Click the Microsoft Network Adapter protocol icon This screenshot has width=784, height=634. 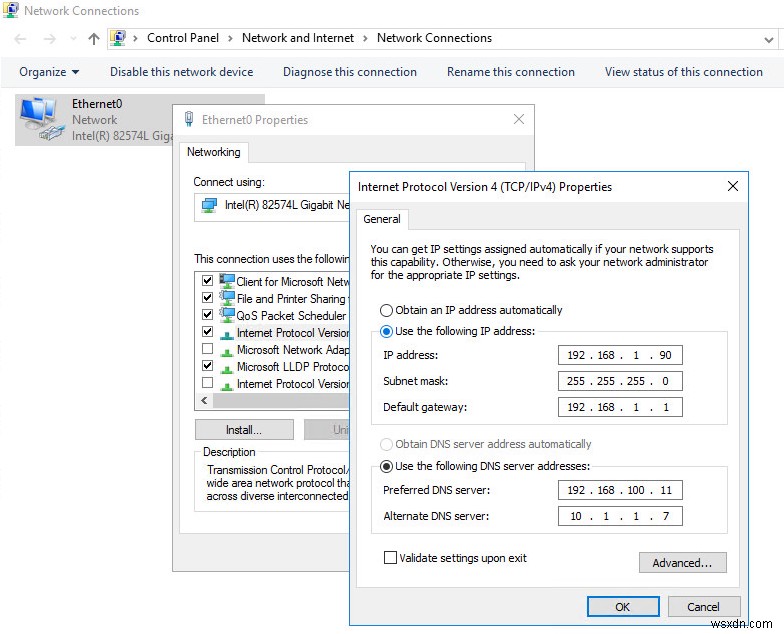pyautogui.click(x=227, y=351)
